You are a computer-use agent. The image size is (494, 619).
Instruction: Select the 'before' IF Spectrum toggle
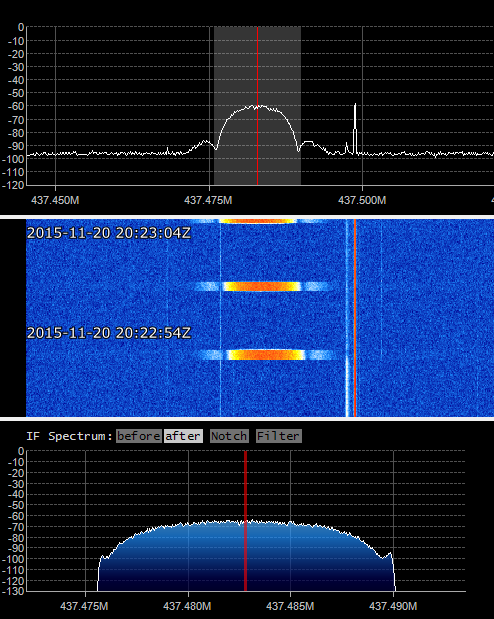[x=139, y=436]
